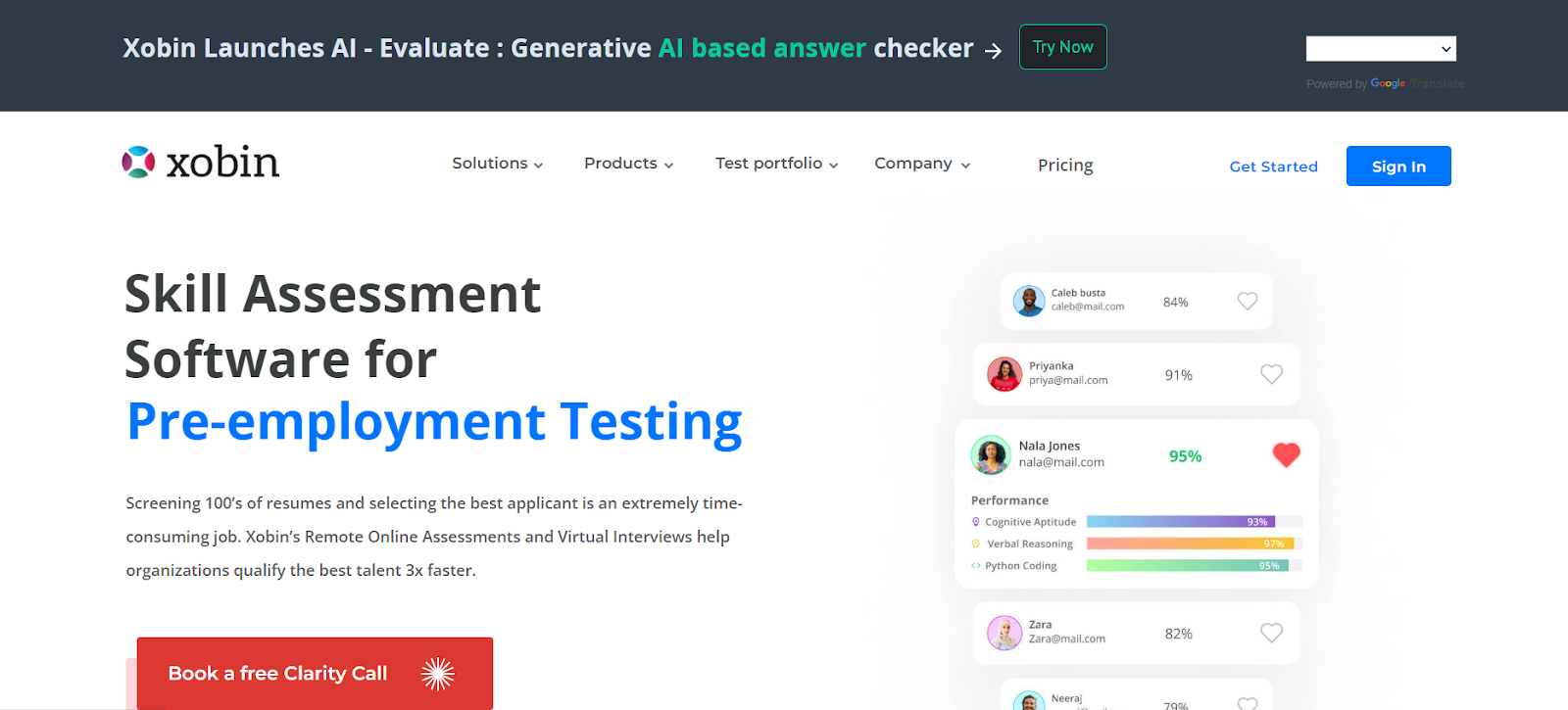Click the banner headline about AI-Evaluate

pyautogui.click(x=548, y=48)
